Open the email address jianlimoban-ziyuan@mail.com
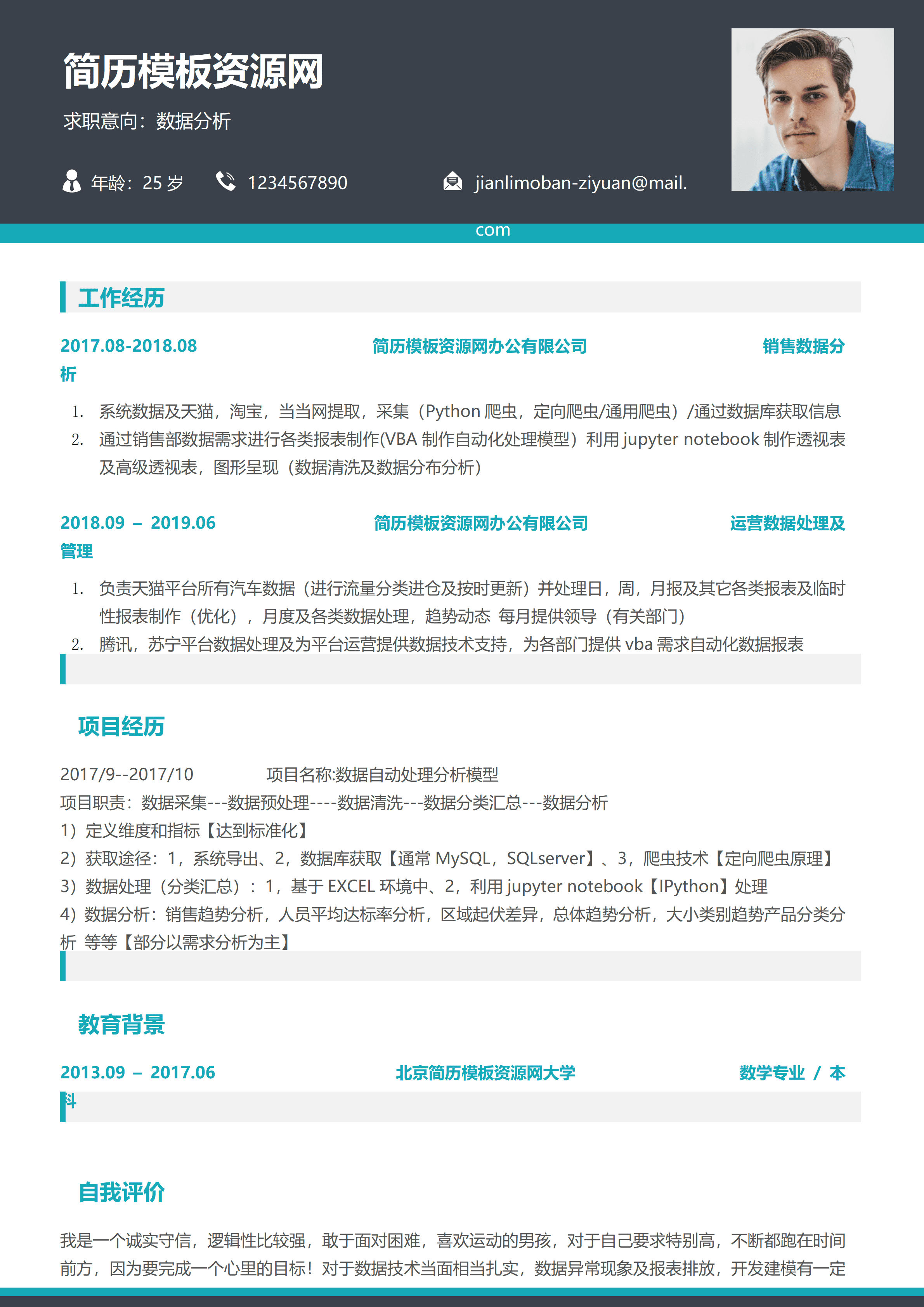This screenshot has height=1307, width=924. (x=580, y=183)
